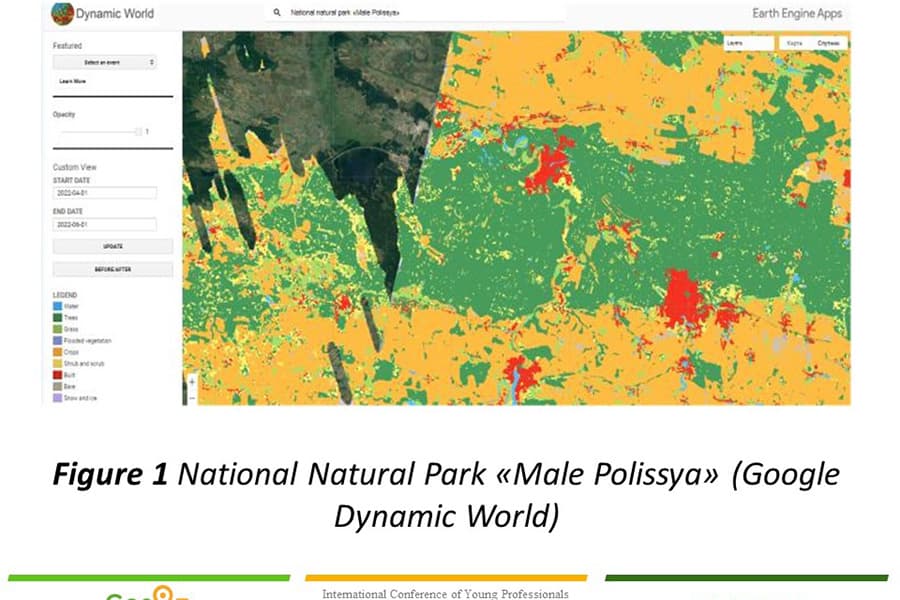The width and height of the screenshot is (900, 600).
Task: Click the Water legend color square
Action: (x=57, y=306)
